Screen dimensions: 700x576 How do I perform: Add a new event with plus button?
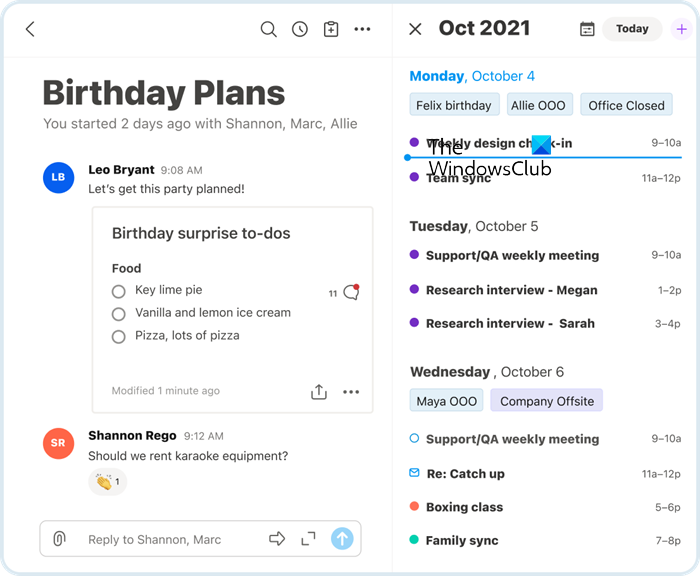point(682,29)
